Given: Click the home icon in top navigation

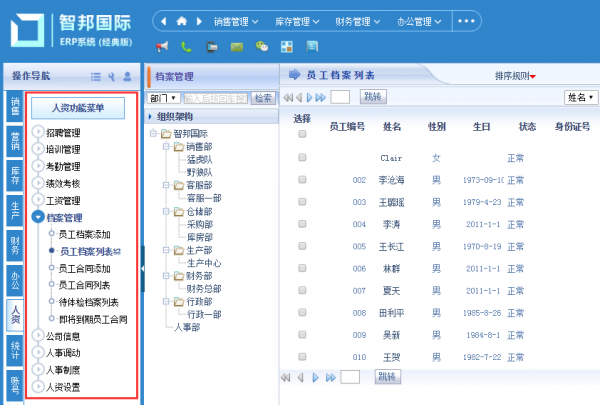Looking at the screenshot, I should [x=181, y=21].
